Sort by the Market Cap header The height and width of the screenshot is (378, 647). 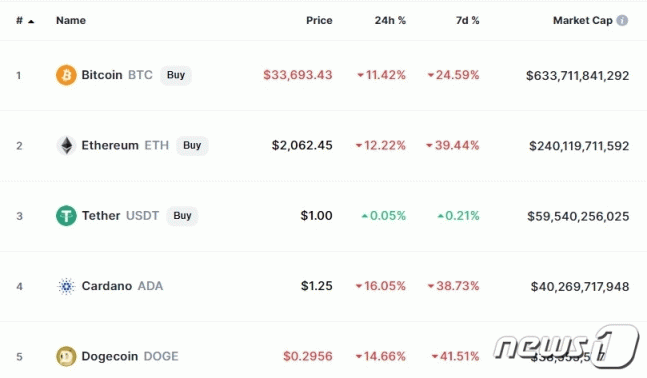(x=583, y=20)
